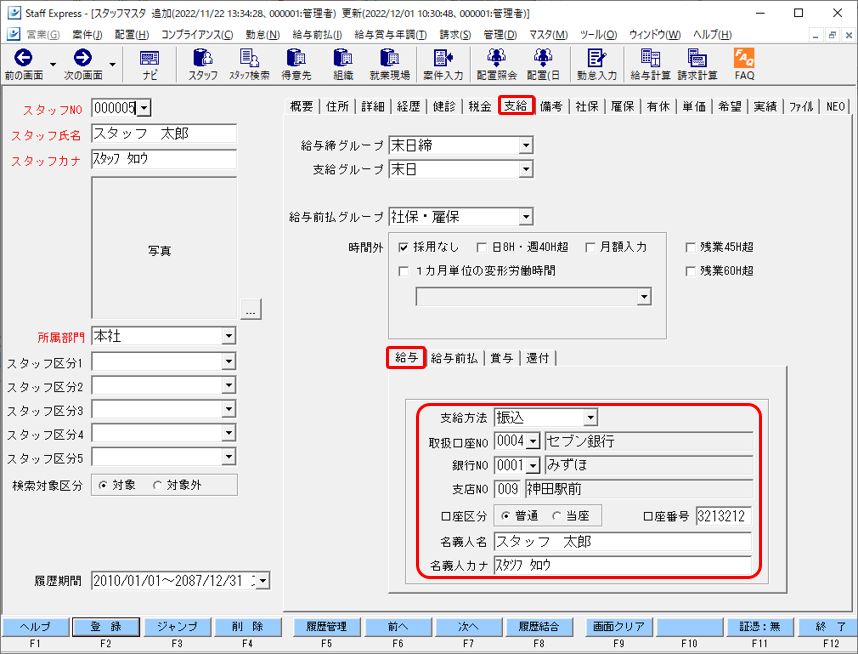Open the ナビ navigation icon
This screenshot has width=858, height=654.
pos(149,65)
